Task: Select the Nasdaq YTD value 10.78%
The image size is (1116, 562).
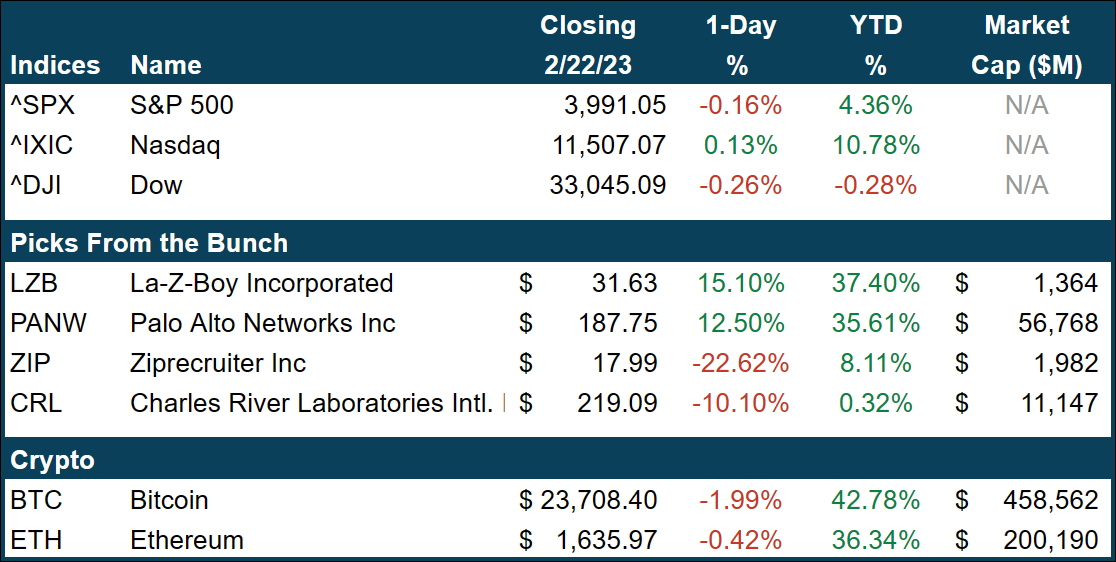Action: pos(876,145)
